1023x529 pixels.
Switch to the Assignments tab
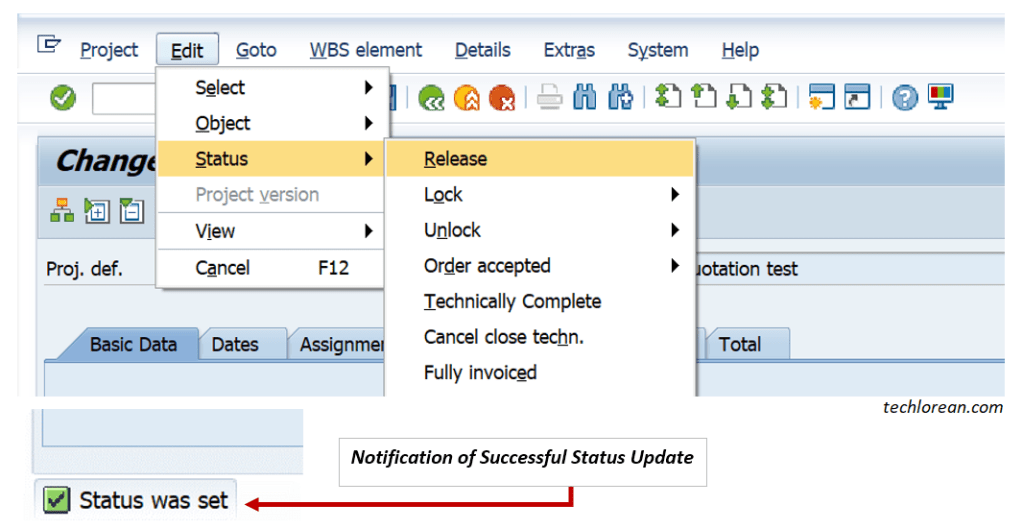339,344
